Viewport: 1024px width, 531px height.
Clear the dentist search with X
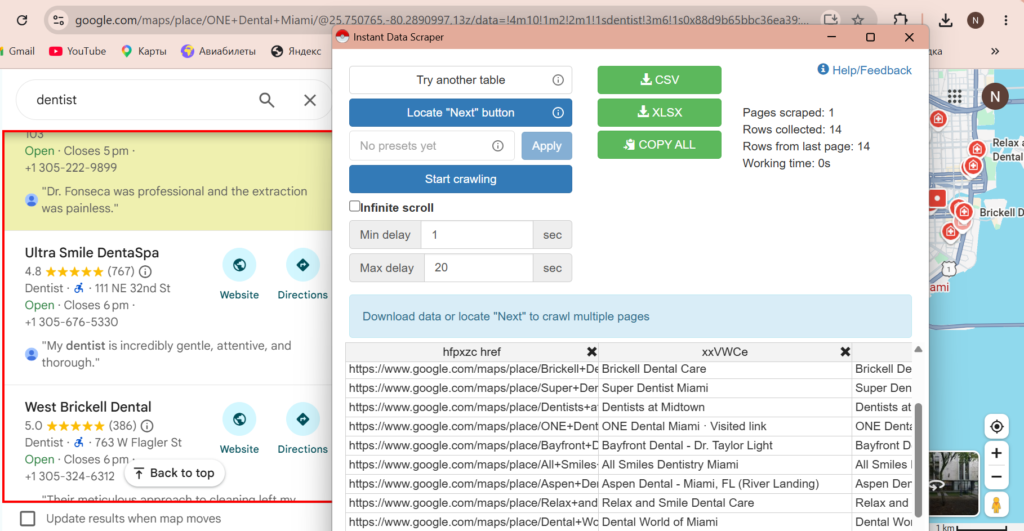click(x=310, y=100)
